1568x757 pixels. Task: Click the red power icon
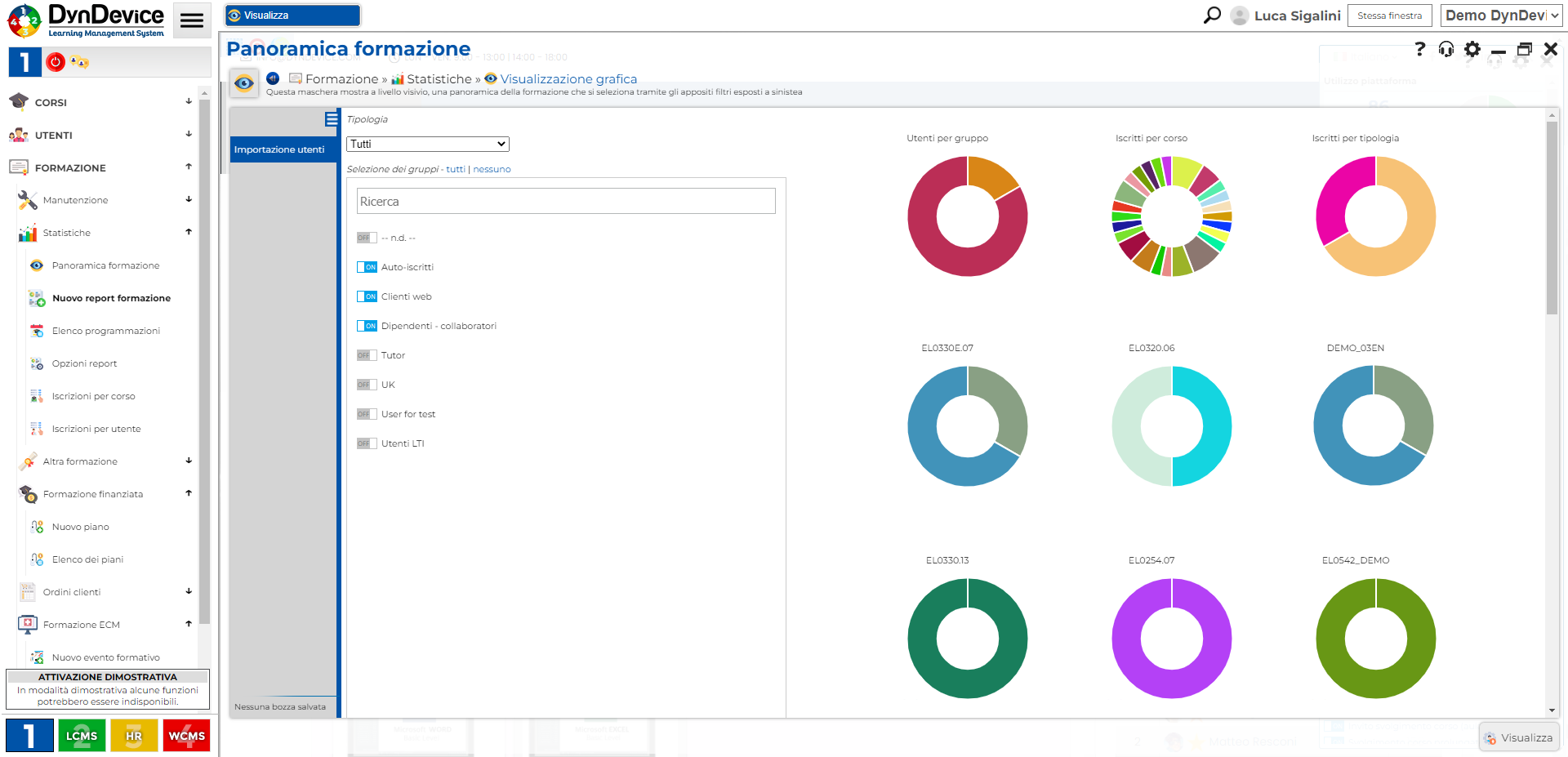(56, 62)
